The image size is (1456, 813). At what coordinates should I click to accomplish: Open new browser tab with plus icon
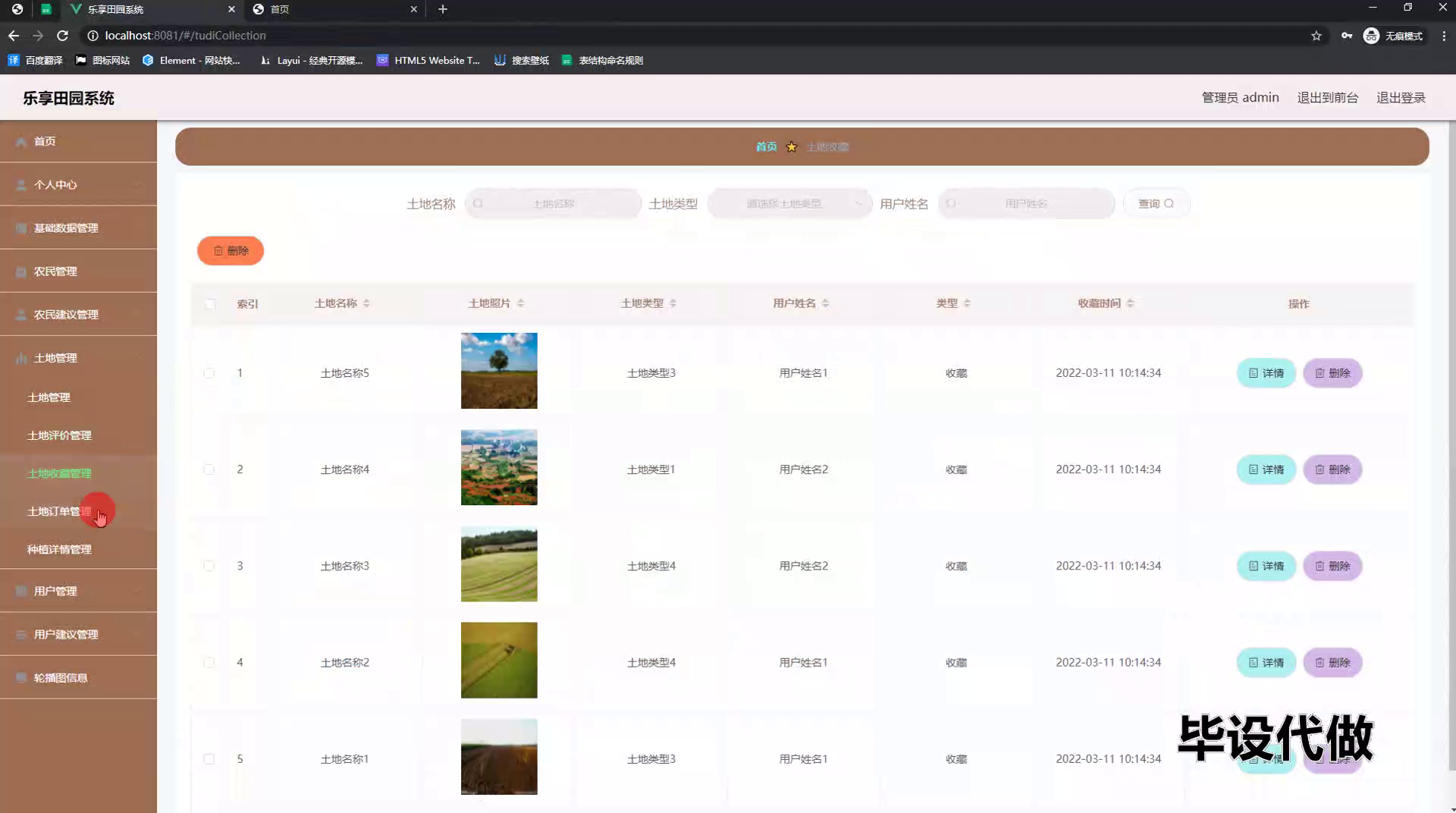click(x=443, y=9)
